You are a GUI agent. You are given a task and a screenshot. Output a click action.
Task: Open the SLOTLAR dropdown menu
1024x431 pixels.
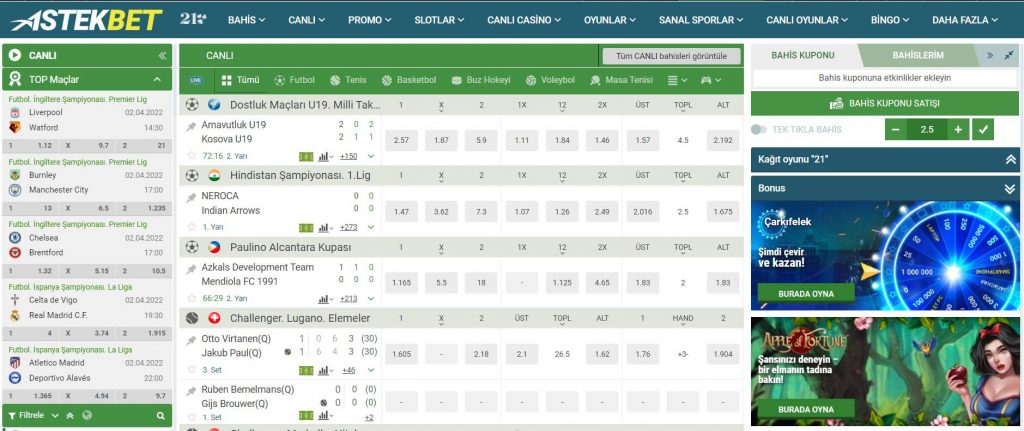click(439, 20)
